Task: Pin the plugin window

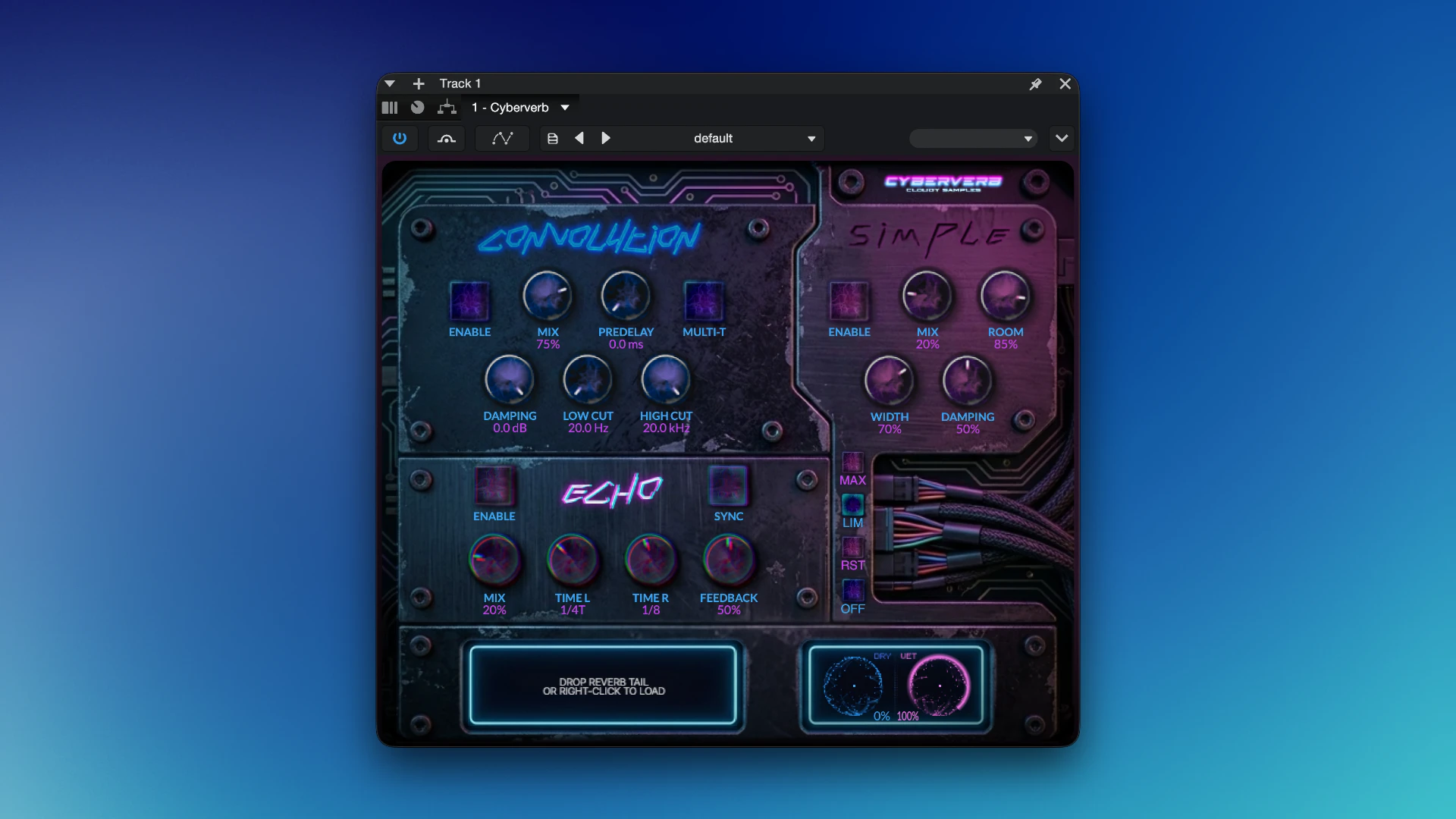Action: point(1035,83)
